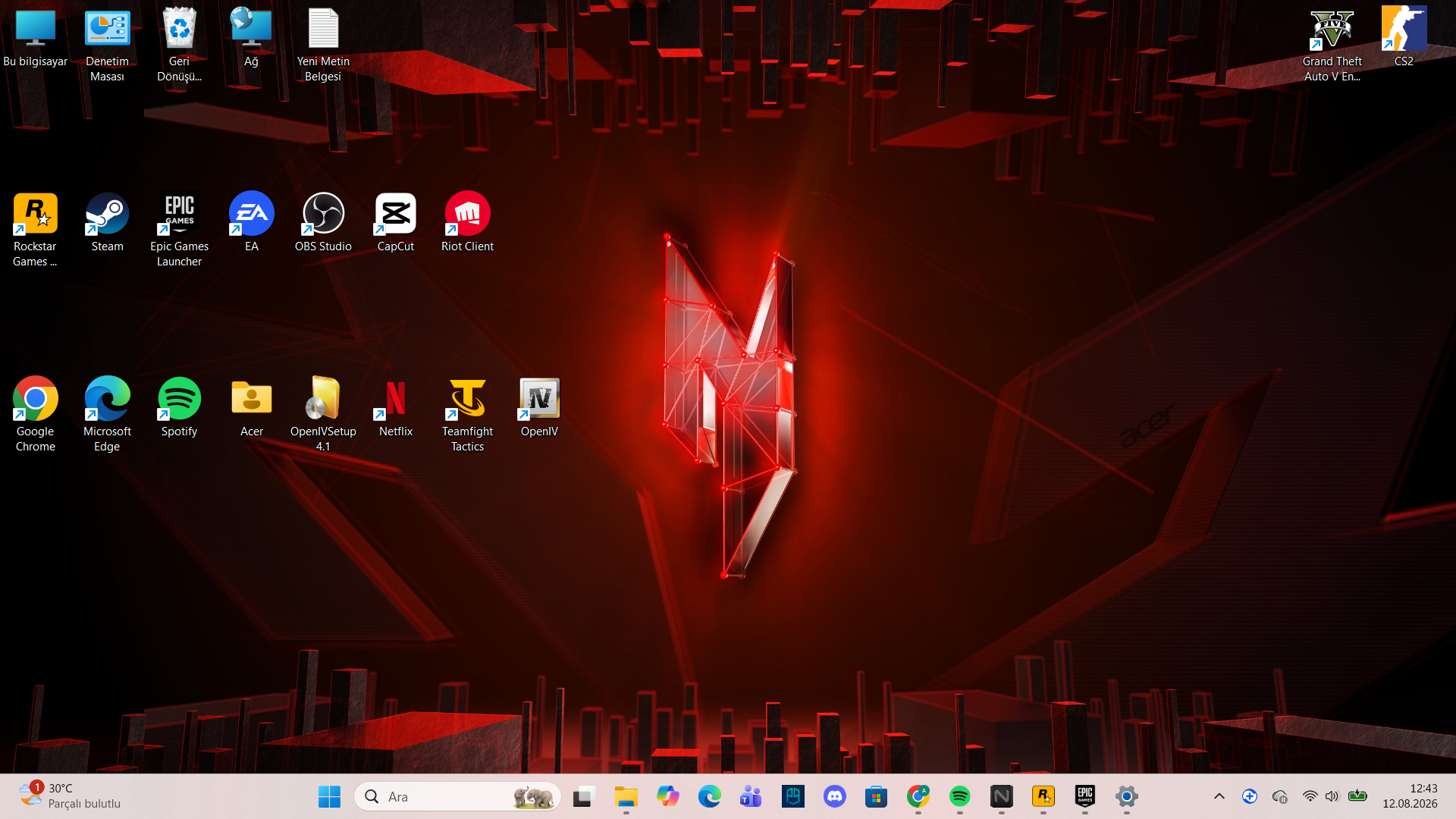This screenshot has width=1456, height=819.
Task: Open Settings from the taskbar gear icon
Action: [1126, 797]
